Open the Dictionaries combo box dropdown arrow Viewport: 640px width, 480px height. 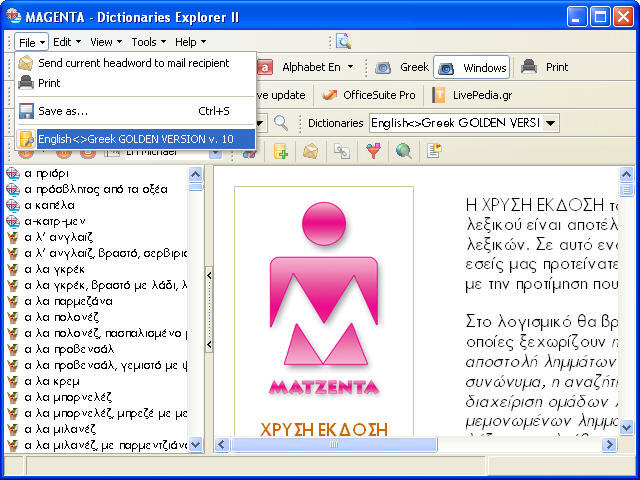pyautogui.click(x=551, y=123)
